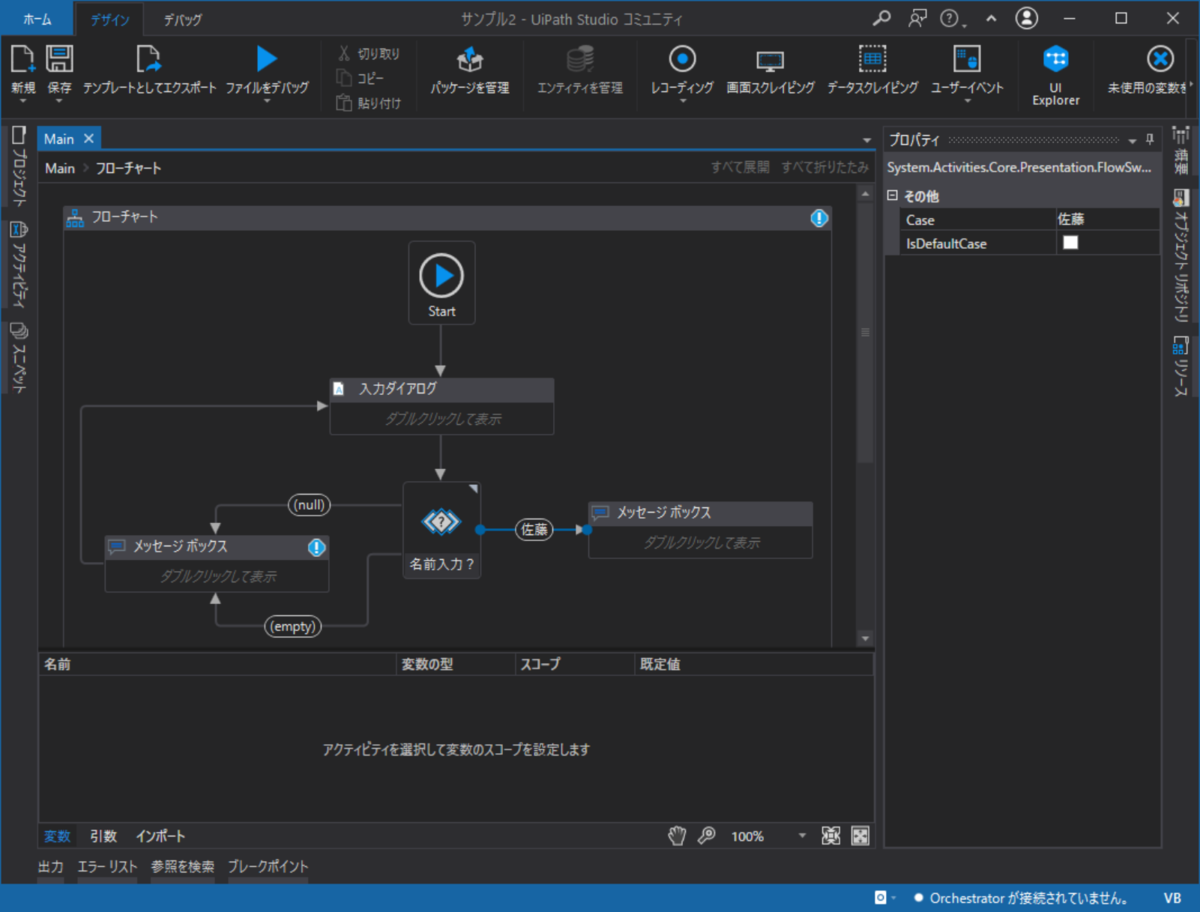Click Main in the breadcrumb
The image size is (1200, 912).
coord(60,168)
